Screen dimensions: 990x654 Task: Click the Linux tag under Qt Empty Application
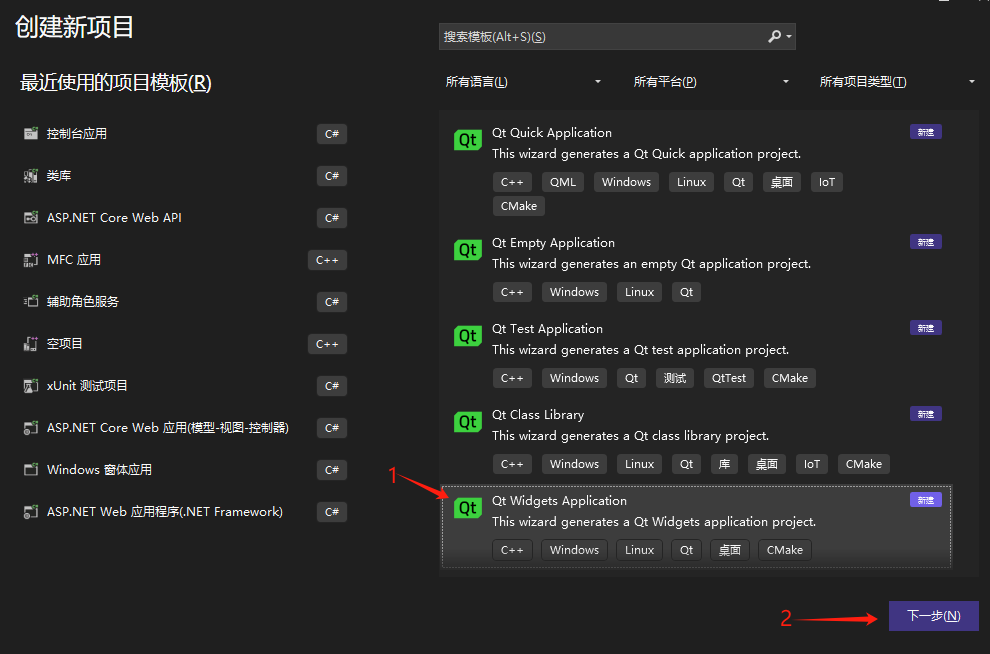pyautogui.click(x=639, y=292)
